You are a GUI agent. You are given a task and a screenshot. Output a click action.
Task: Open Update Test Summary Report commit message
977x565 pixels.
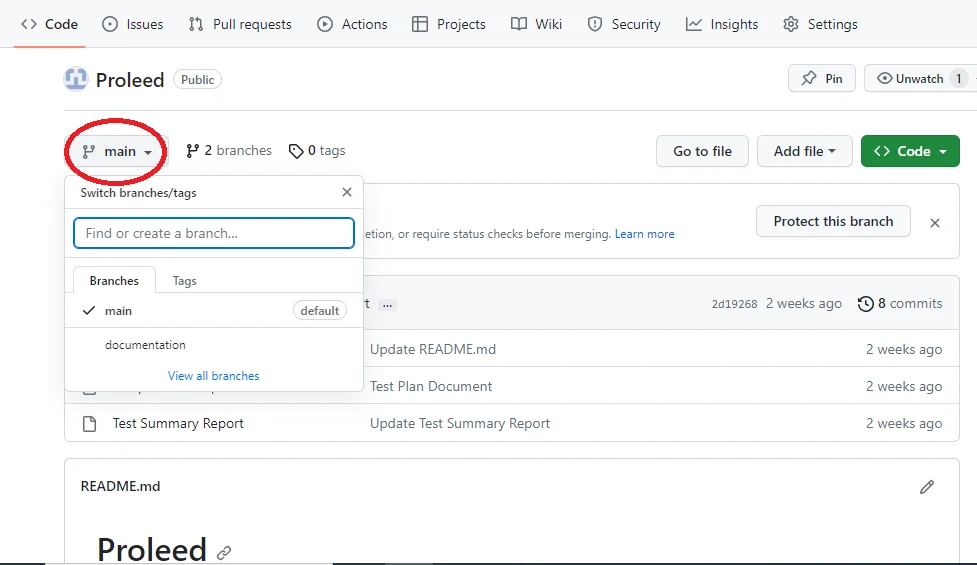click(460, 423)
